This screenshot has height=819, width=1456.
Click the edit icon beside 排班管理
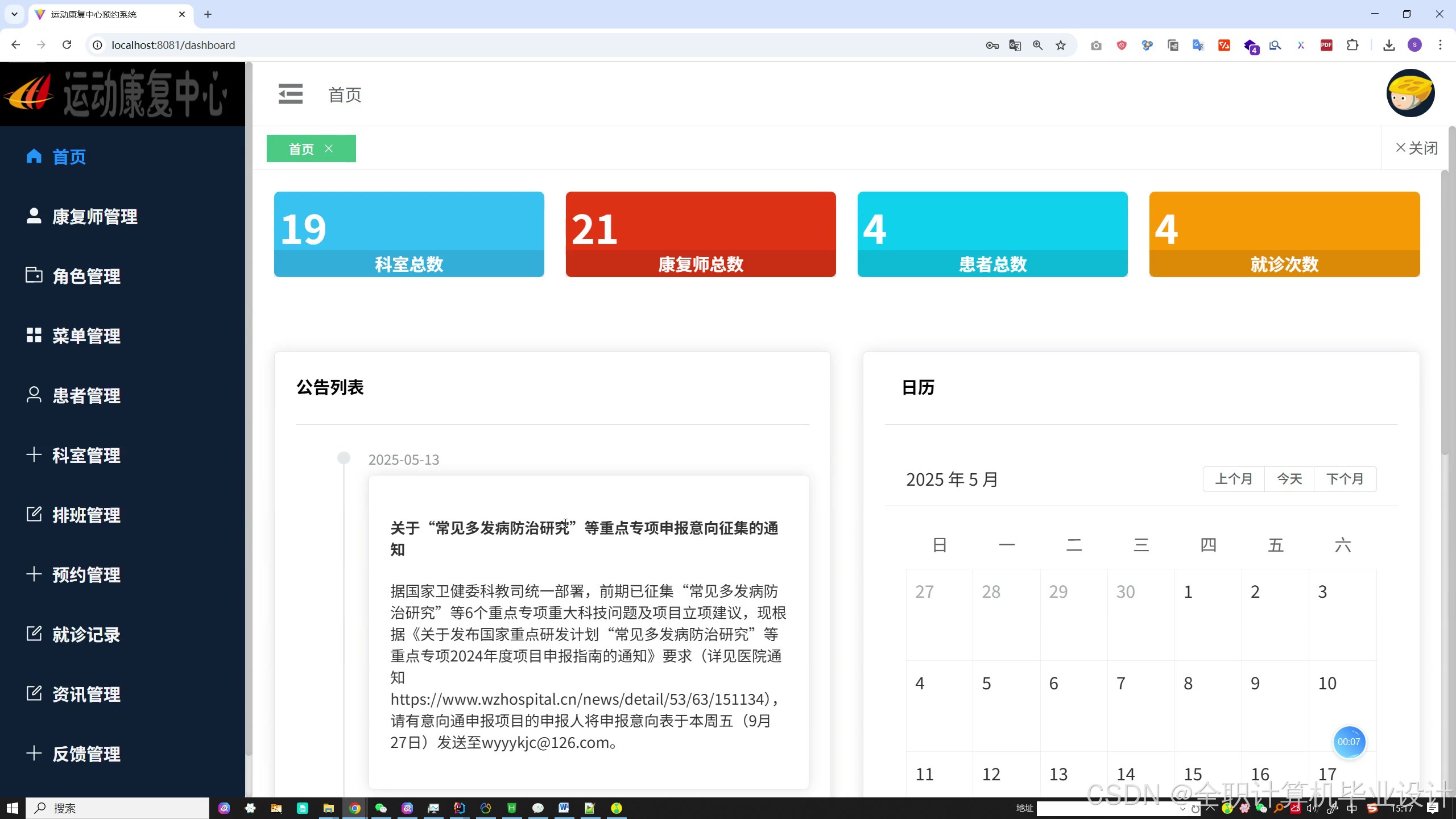click(x=34, y=514)
